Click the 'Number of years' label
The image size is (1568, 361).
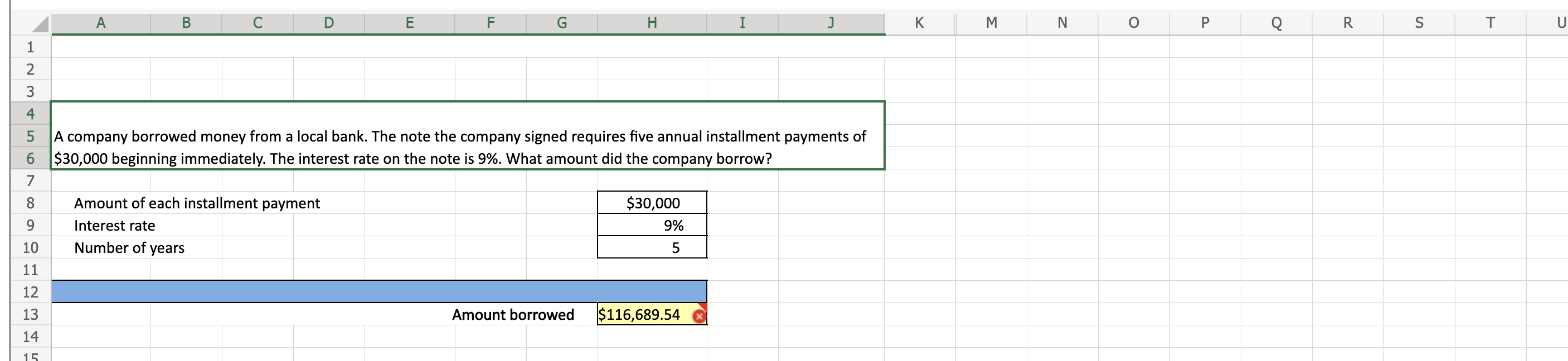(x=129, y=248)
